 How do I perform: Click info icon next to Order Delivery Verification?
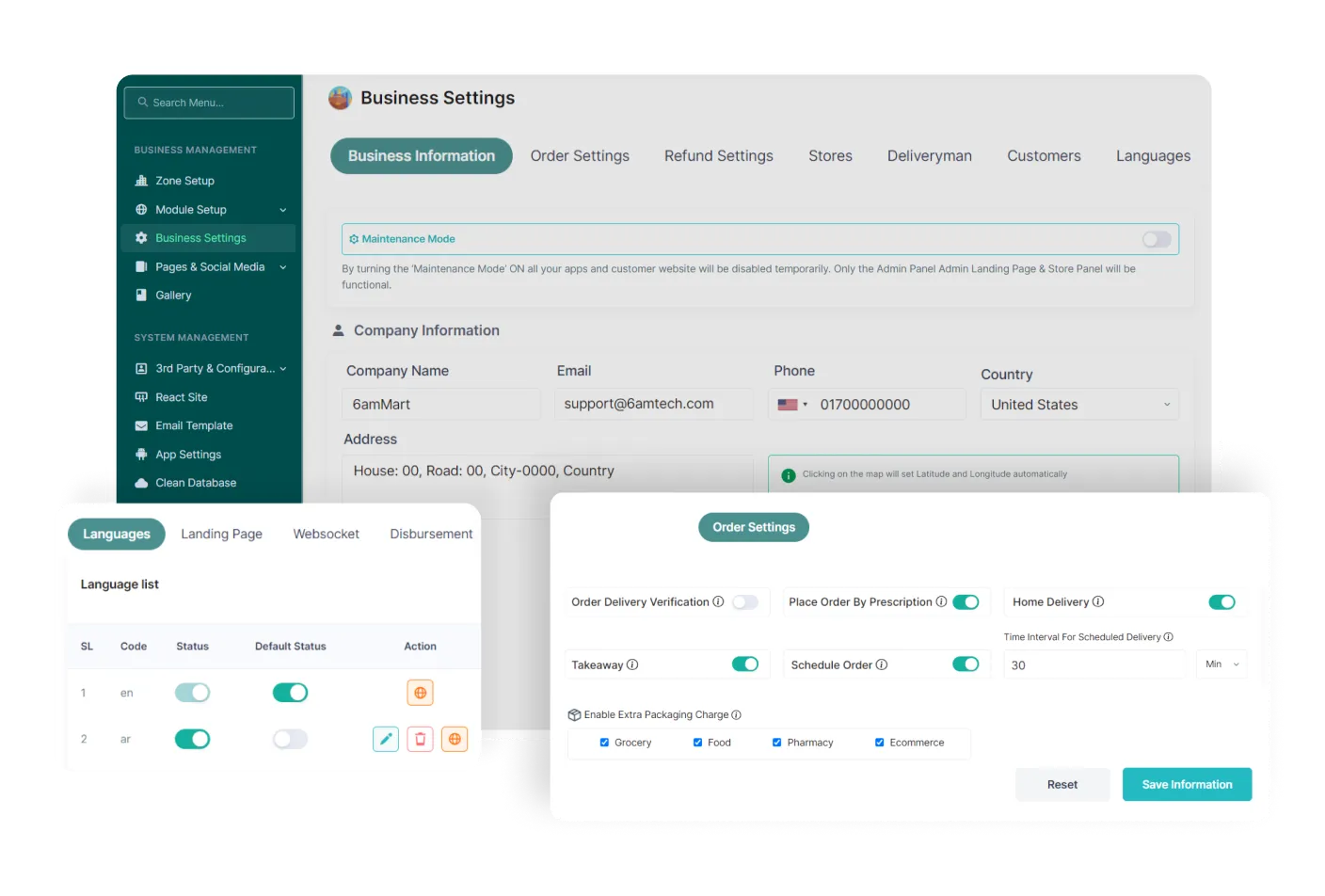(x=718, y=601)
